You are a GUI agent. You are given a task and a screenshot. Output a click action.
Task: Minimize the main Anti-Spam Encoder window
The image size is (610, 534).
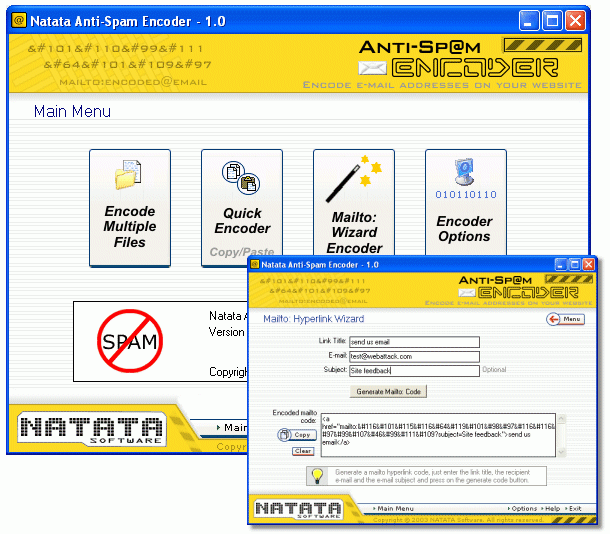529,20
